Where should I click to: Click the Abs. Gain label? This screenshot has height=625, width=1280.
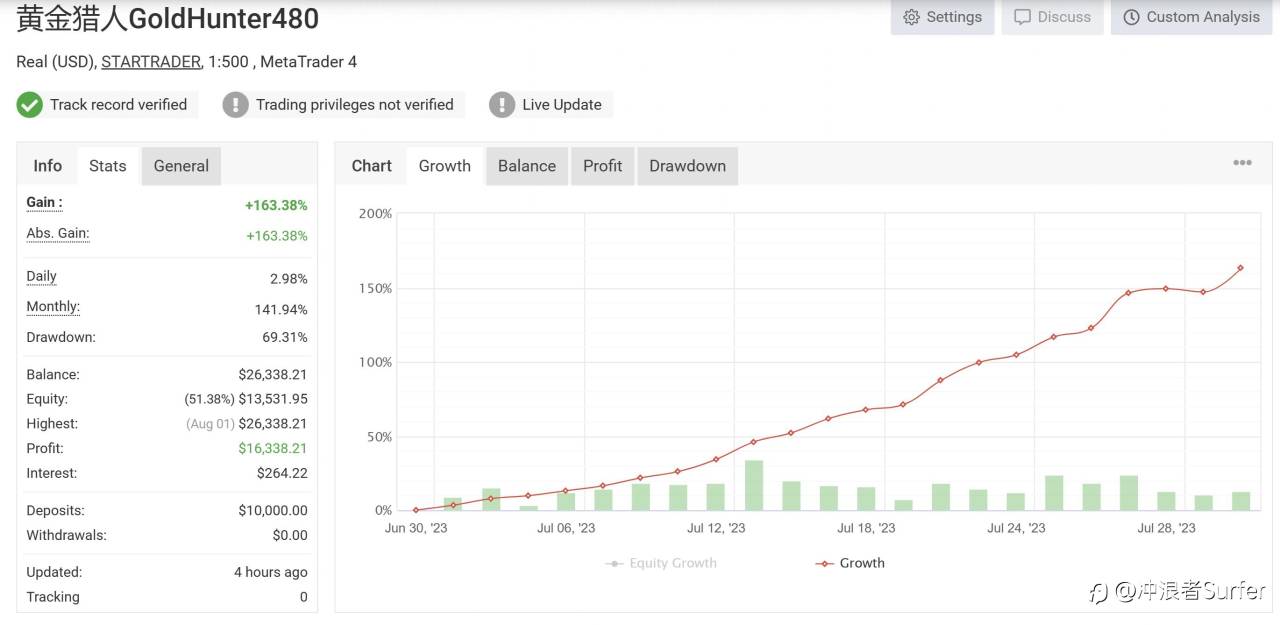coord(57,233)
